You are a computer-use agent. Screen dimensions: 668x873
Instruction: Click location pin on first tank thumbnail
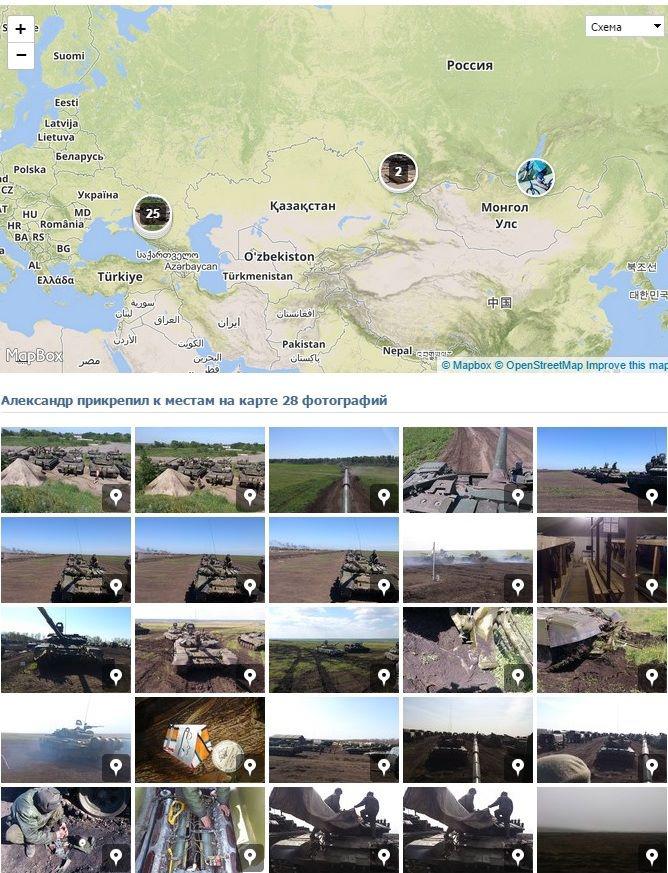116,497
